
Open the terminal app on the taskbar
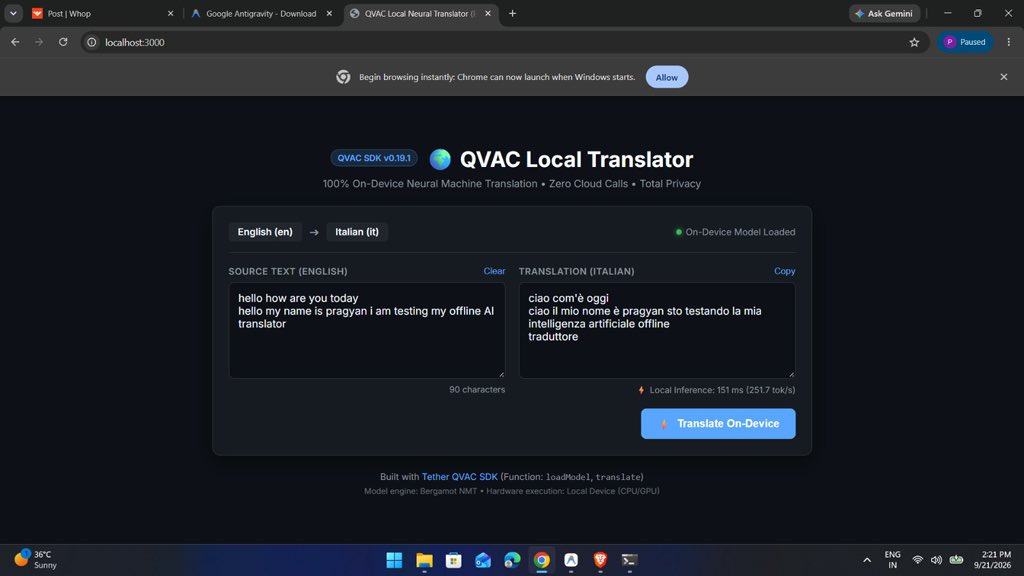[x=630, y=560]
